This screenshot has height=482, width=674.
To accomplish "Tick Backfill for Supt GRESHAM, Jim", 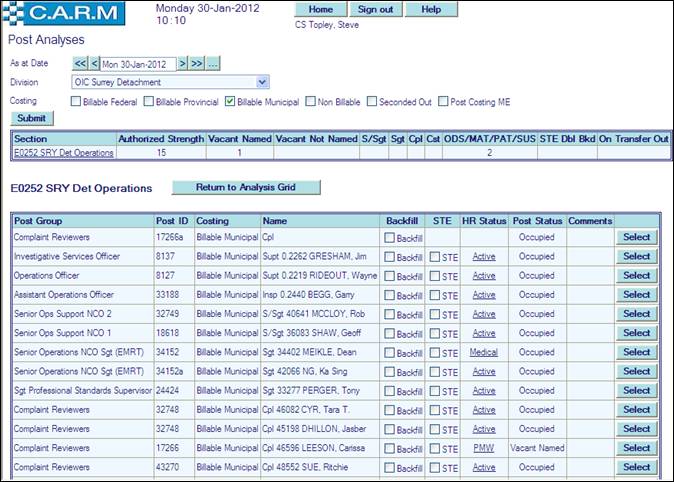I will (389, 257).
